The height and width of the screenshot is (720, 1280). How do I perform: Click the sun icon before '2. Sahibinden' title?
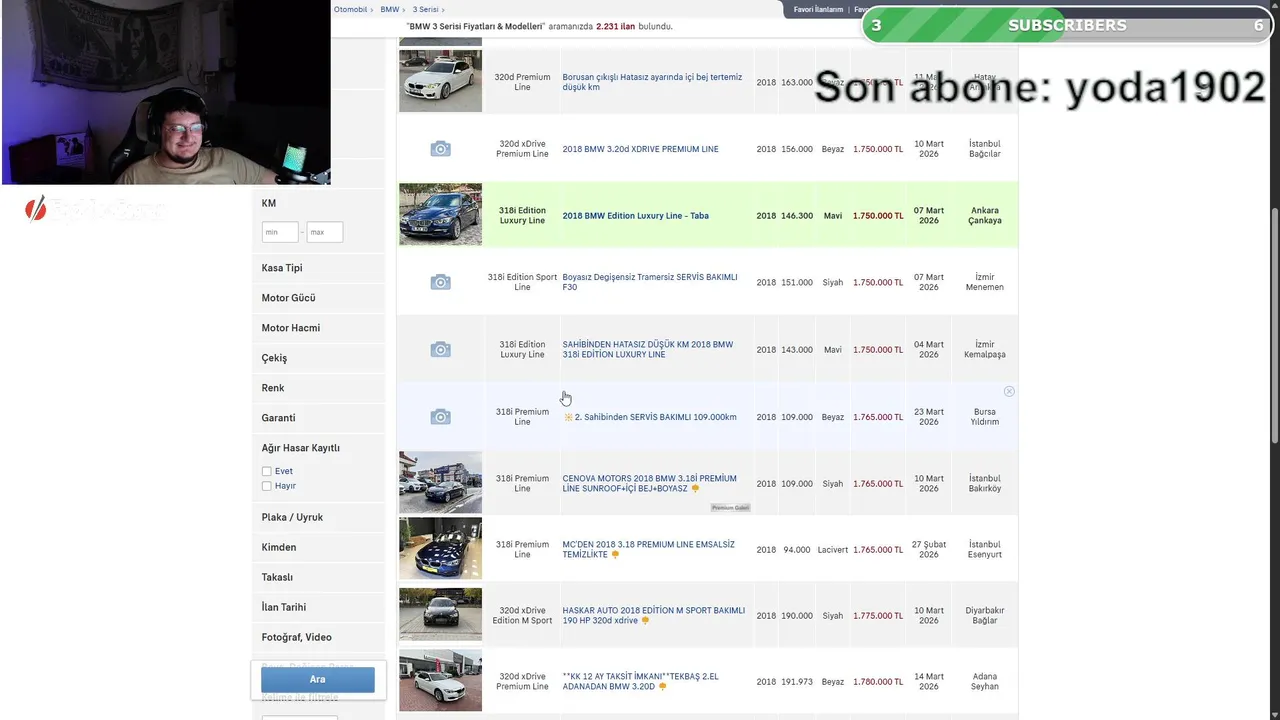568,417
